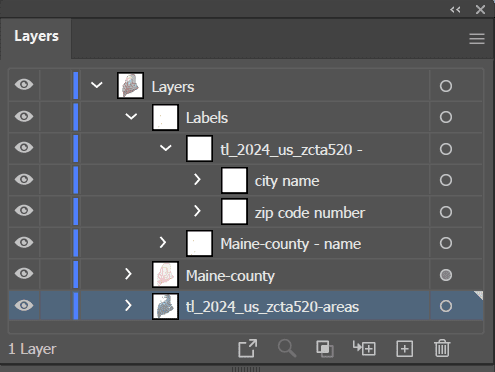Click thumbnail of Labels layer

point(165,117)
